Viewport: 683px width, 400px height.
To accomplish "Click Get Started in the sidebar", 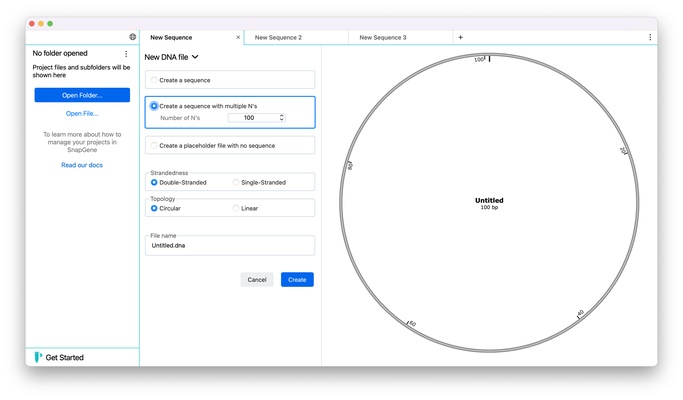I will (x=64, y=357).
